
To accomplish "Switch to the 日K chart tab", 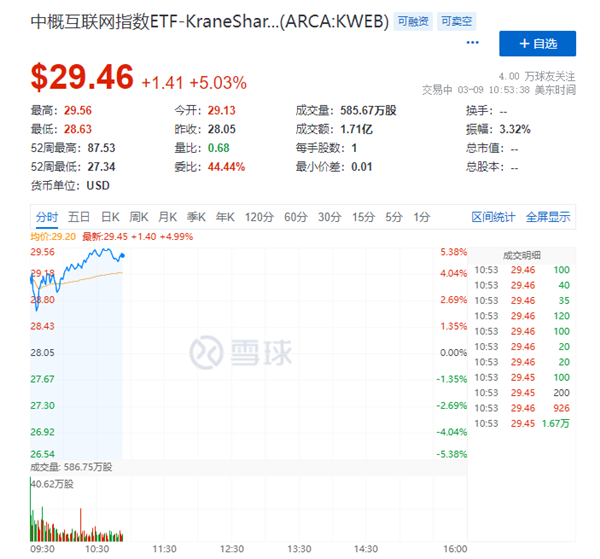I will coord(110,217).
